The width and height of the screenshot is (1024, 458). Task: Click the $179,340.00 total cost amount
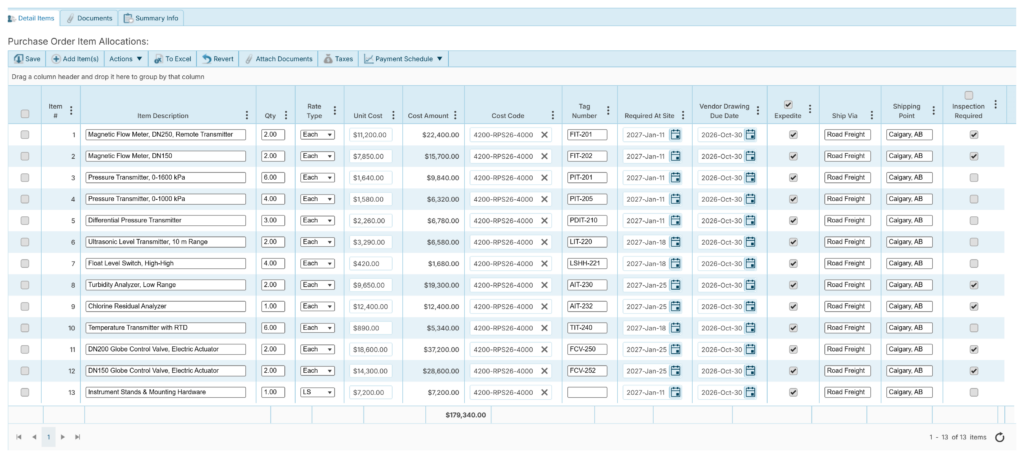click(466, 415)
